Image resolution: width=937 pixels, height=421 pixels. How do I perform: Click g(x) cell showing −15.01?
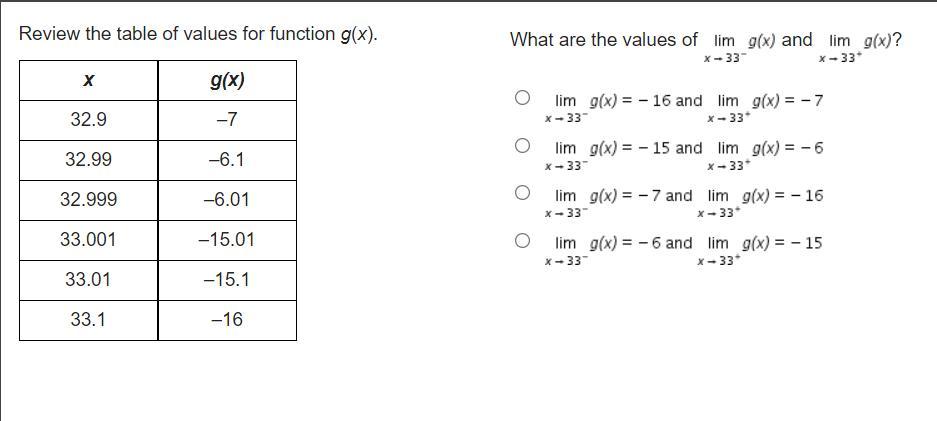[x=227, y=240]
